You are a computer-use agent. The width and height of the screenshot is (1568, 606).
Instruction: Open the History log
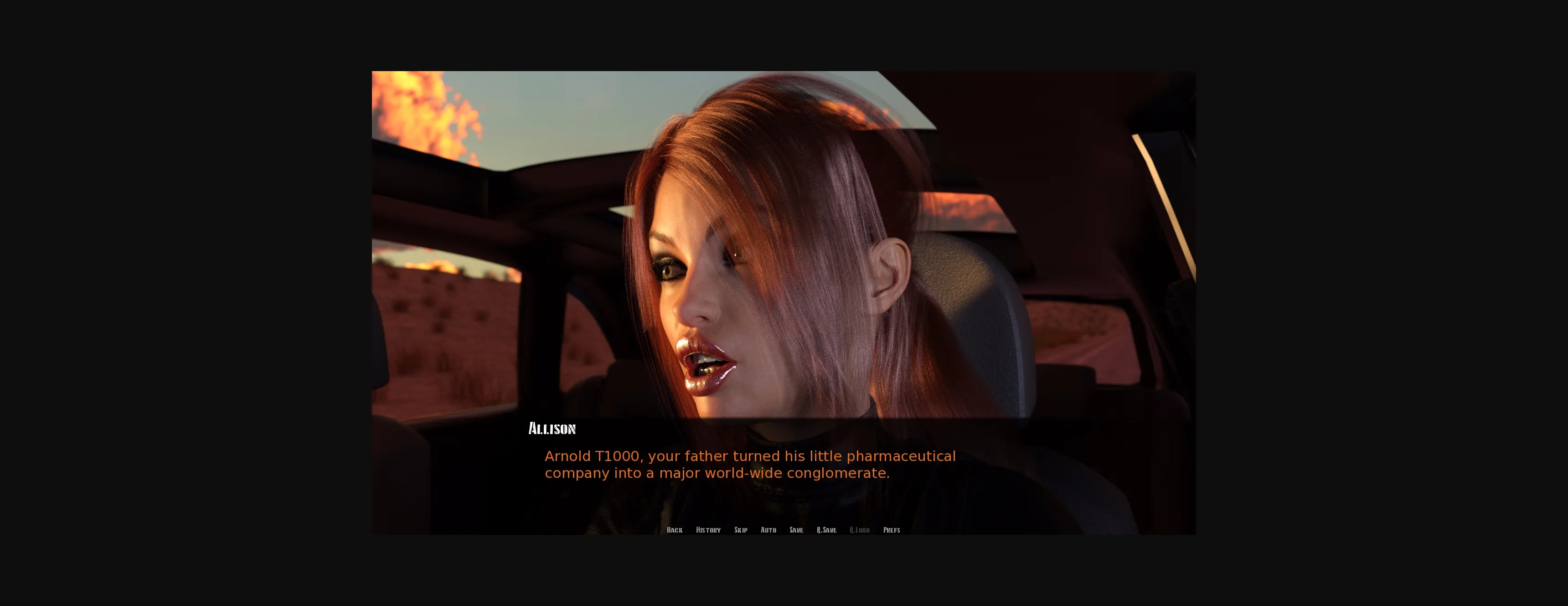tap(708, 530)
